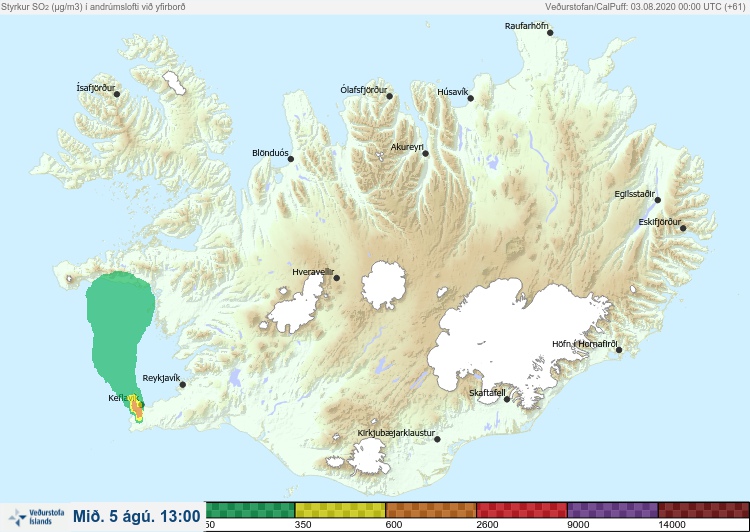This screenshot has height=532, width=750.
Task: Click the Höfn í Hornafirði station dot
Action: pos(619,350)
